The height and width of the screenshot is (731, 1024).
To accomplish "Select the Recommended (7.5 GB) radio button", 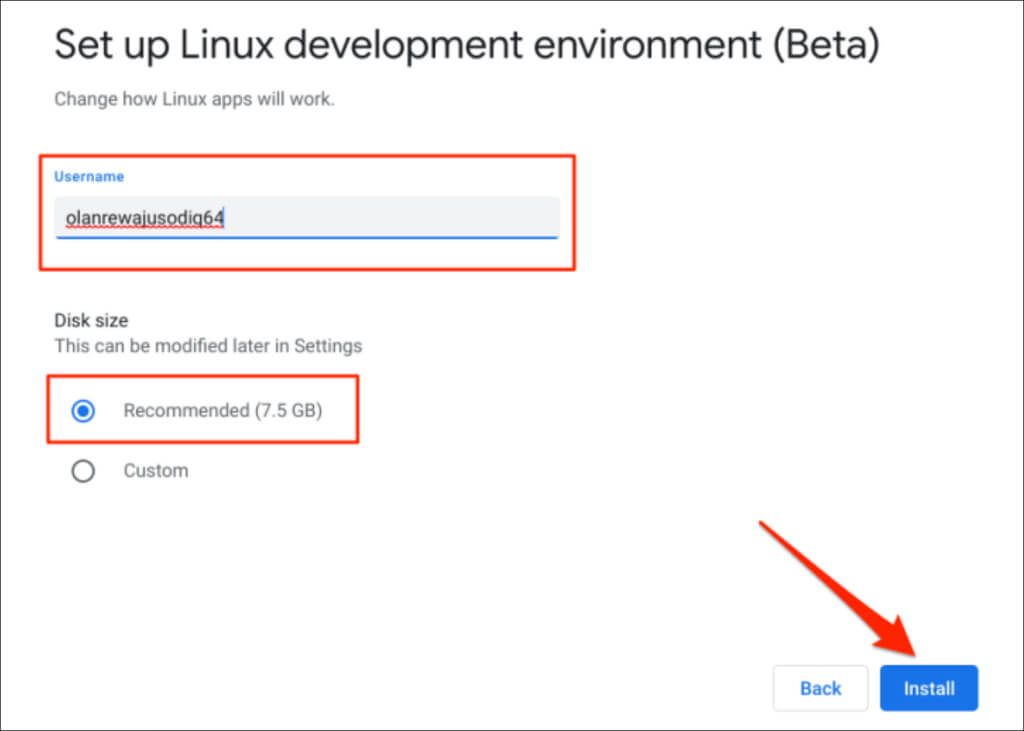I will 84,410.
